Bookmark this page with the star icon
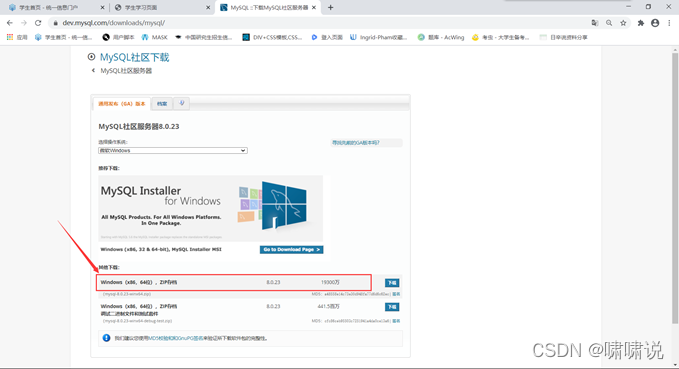 click(x=623, y=23)
